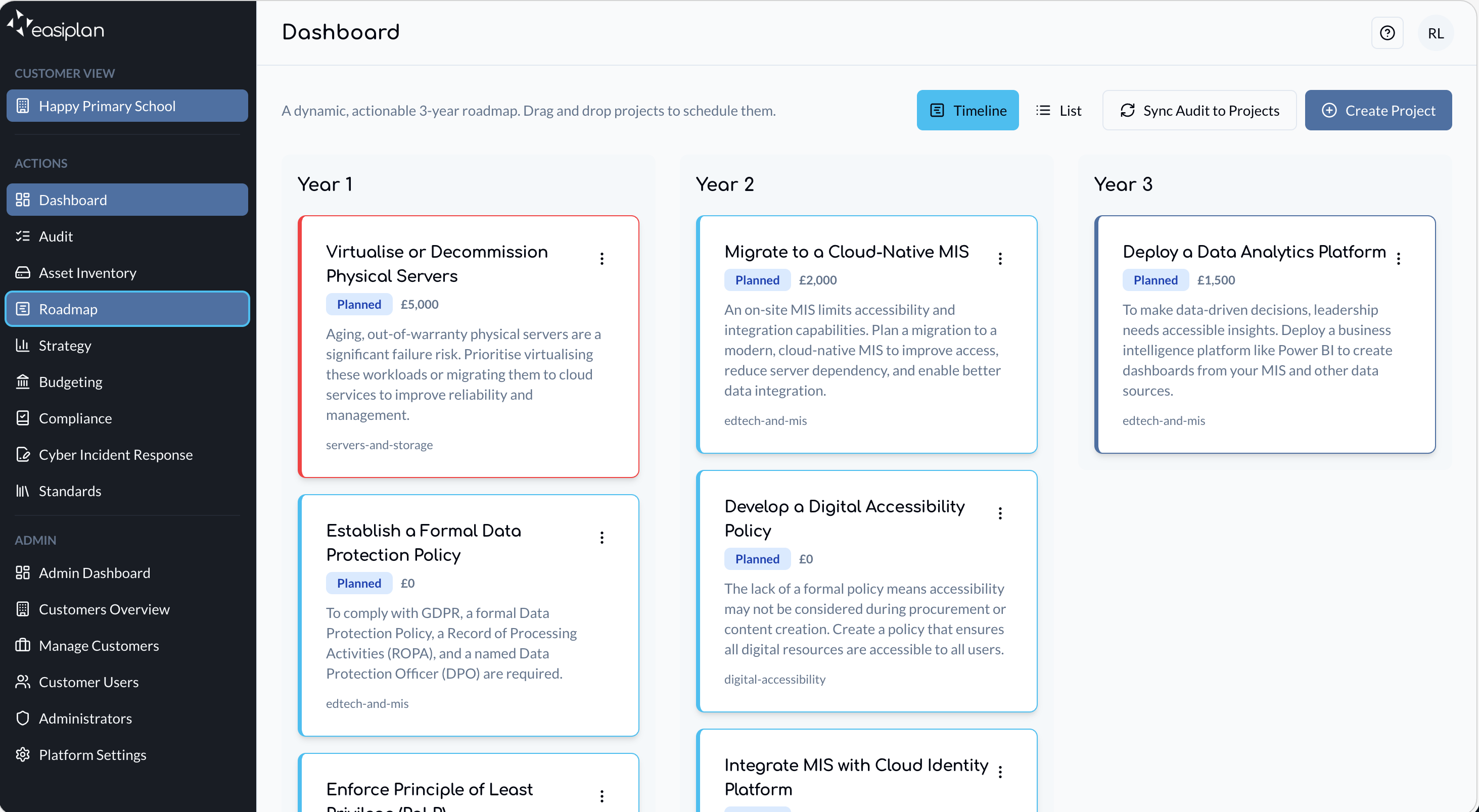This screenshot has height=812, width=1479.
Task: Click the Year 1 column heading
Action: (x=325, y=184)
